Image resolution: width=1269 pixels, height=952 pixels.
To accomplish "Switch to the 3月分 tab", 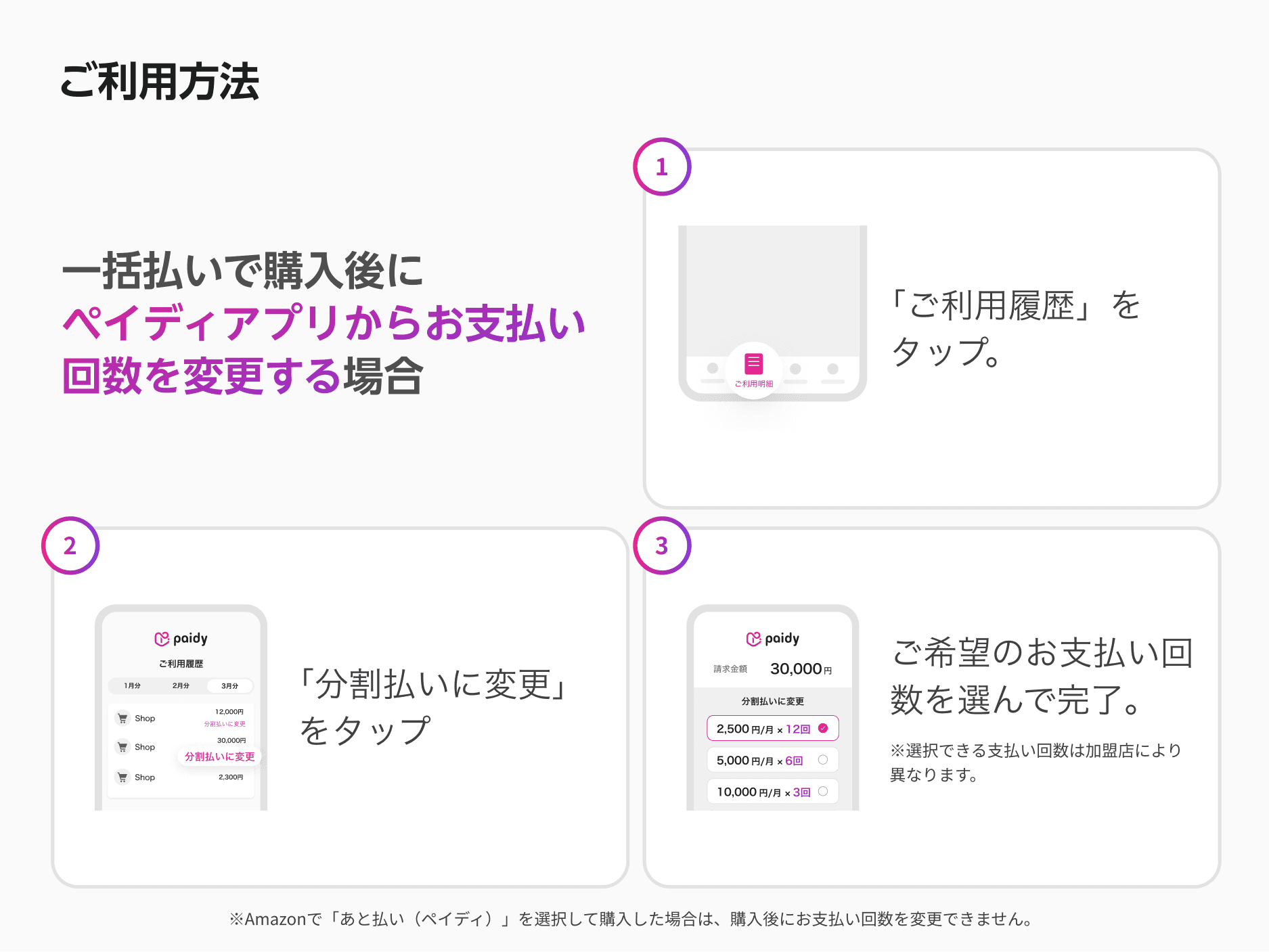I will [x=229, y=685].
